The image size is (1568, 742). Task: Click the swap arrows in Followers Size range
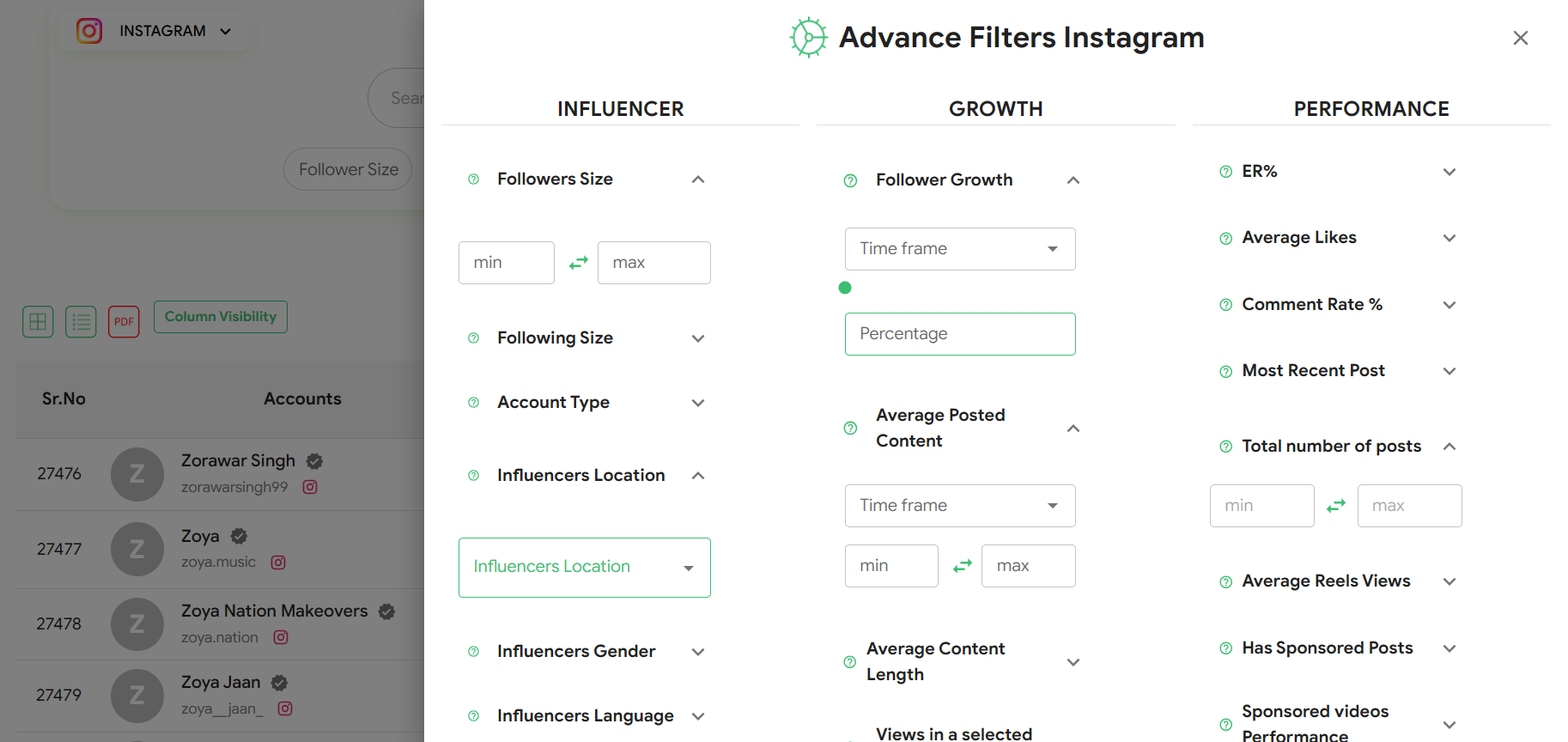(x=579, y=263)
